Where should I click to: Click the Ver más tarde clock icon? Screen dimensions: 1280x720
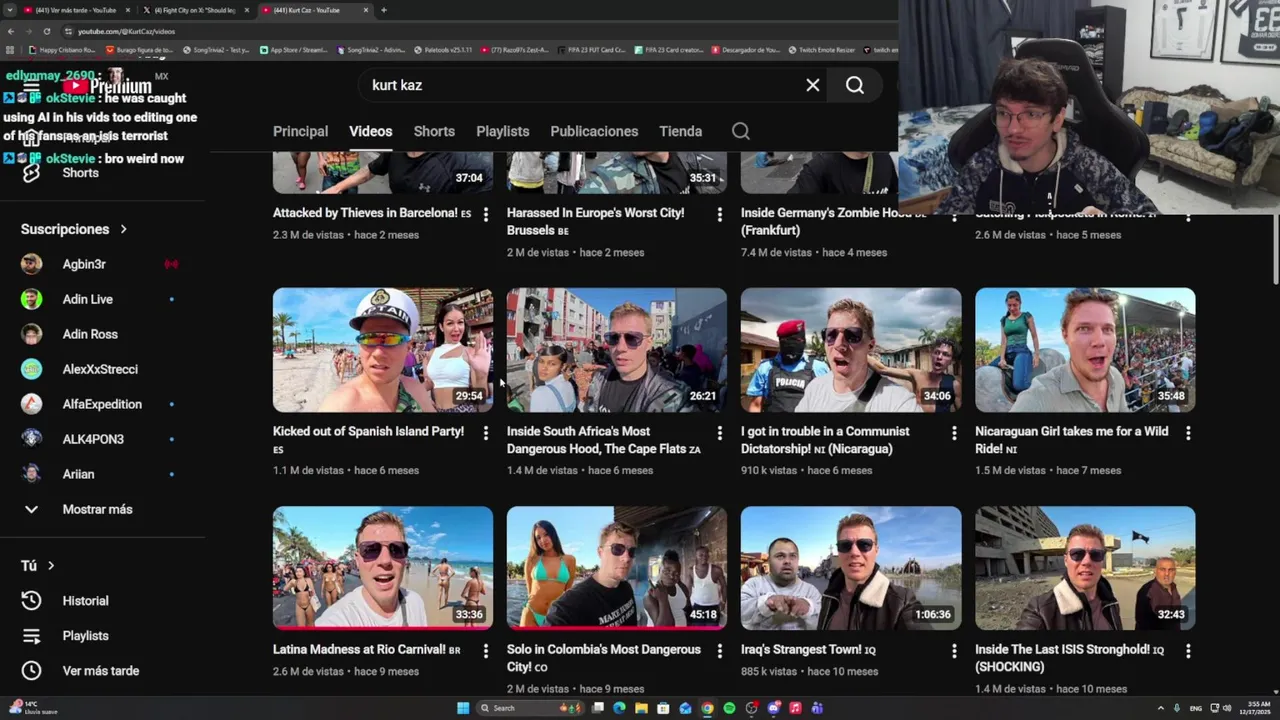tap(31, 671)
